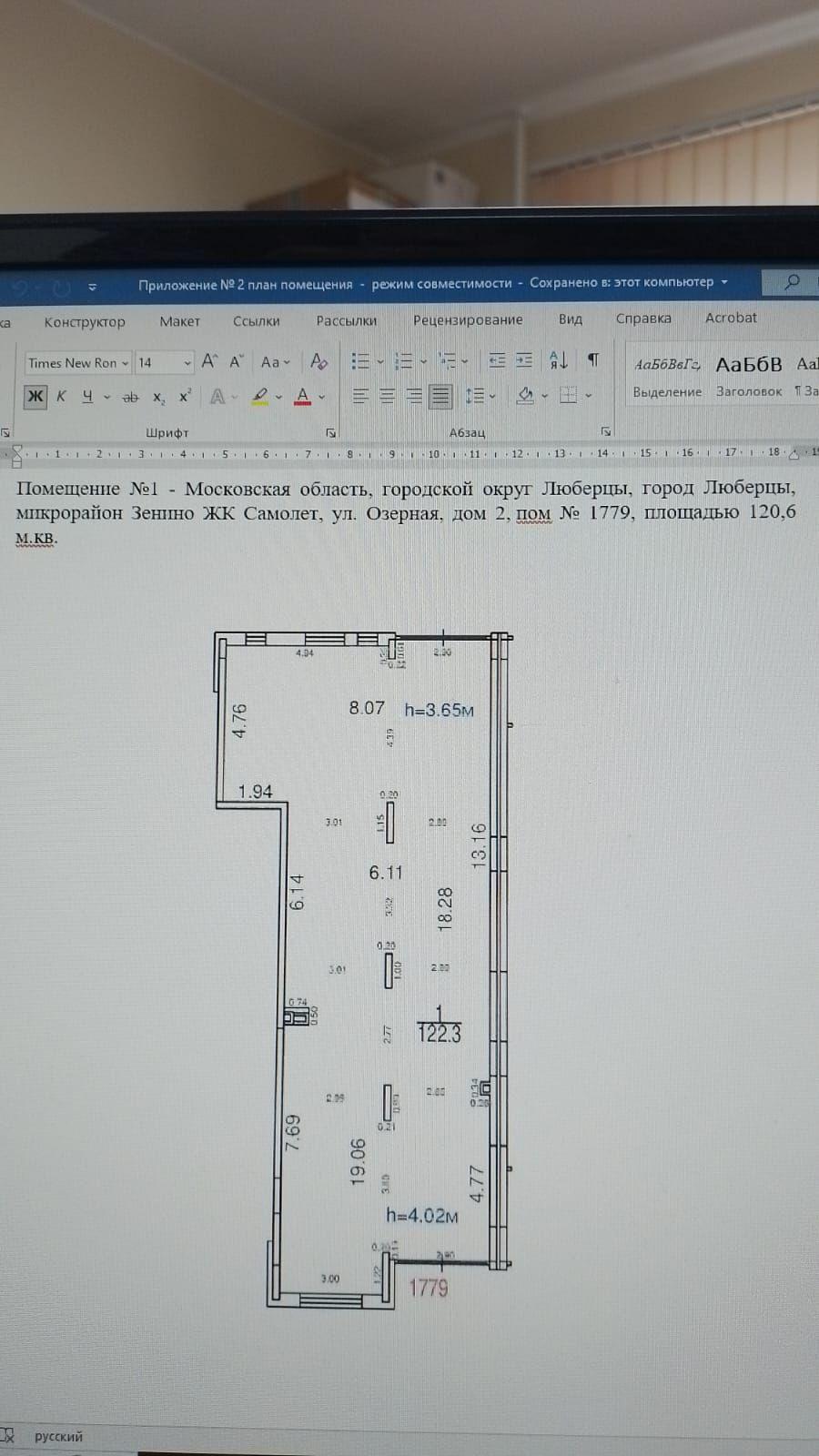
Task: Switch to the Макет tab
Action: [x=179, y=321]
